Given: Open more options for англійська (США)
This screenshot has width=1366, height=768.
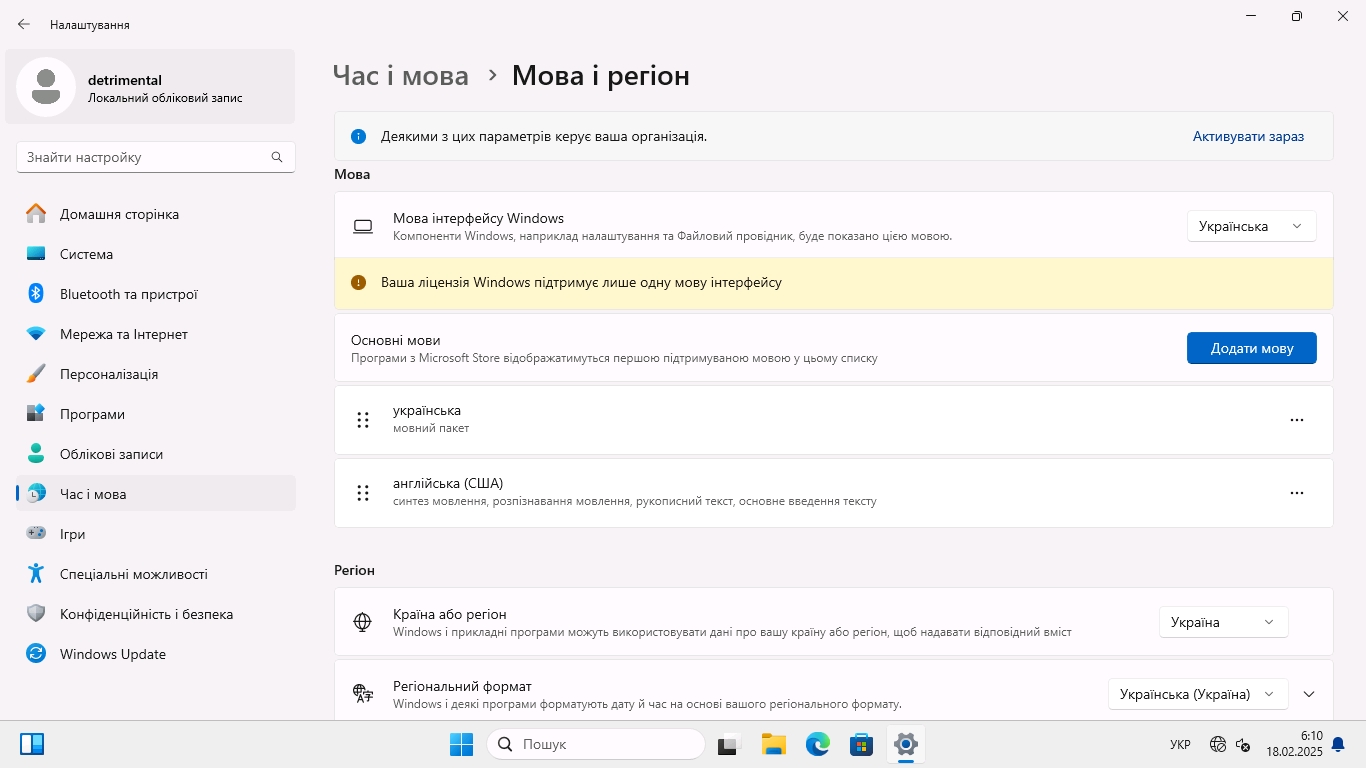Looking at the screenshot, I should click(1296, 493).
